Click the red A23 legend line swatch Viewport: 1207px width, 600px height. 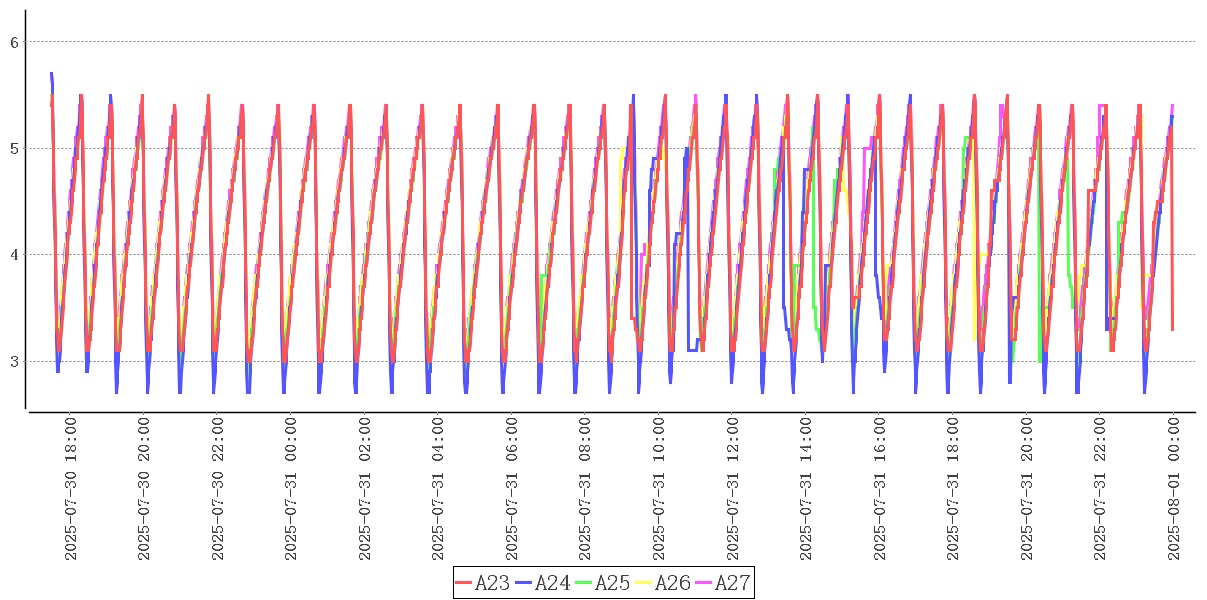click(464, 583)
